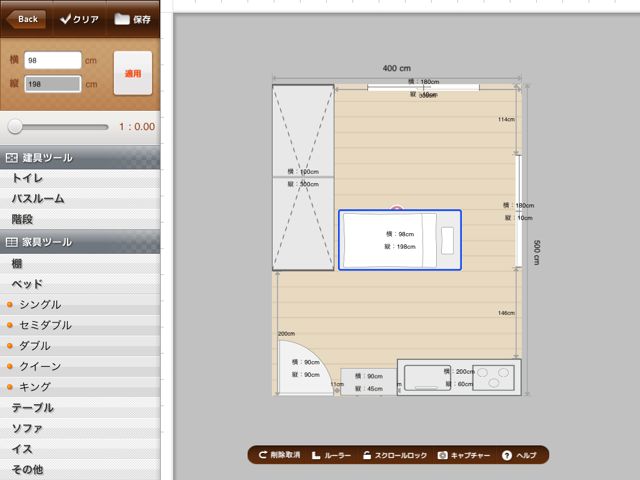Toggle the ルーラー ruler tool
640x480 pixels.
(331, 455)
